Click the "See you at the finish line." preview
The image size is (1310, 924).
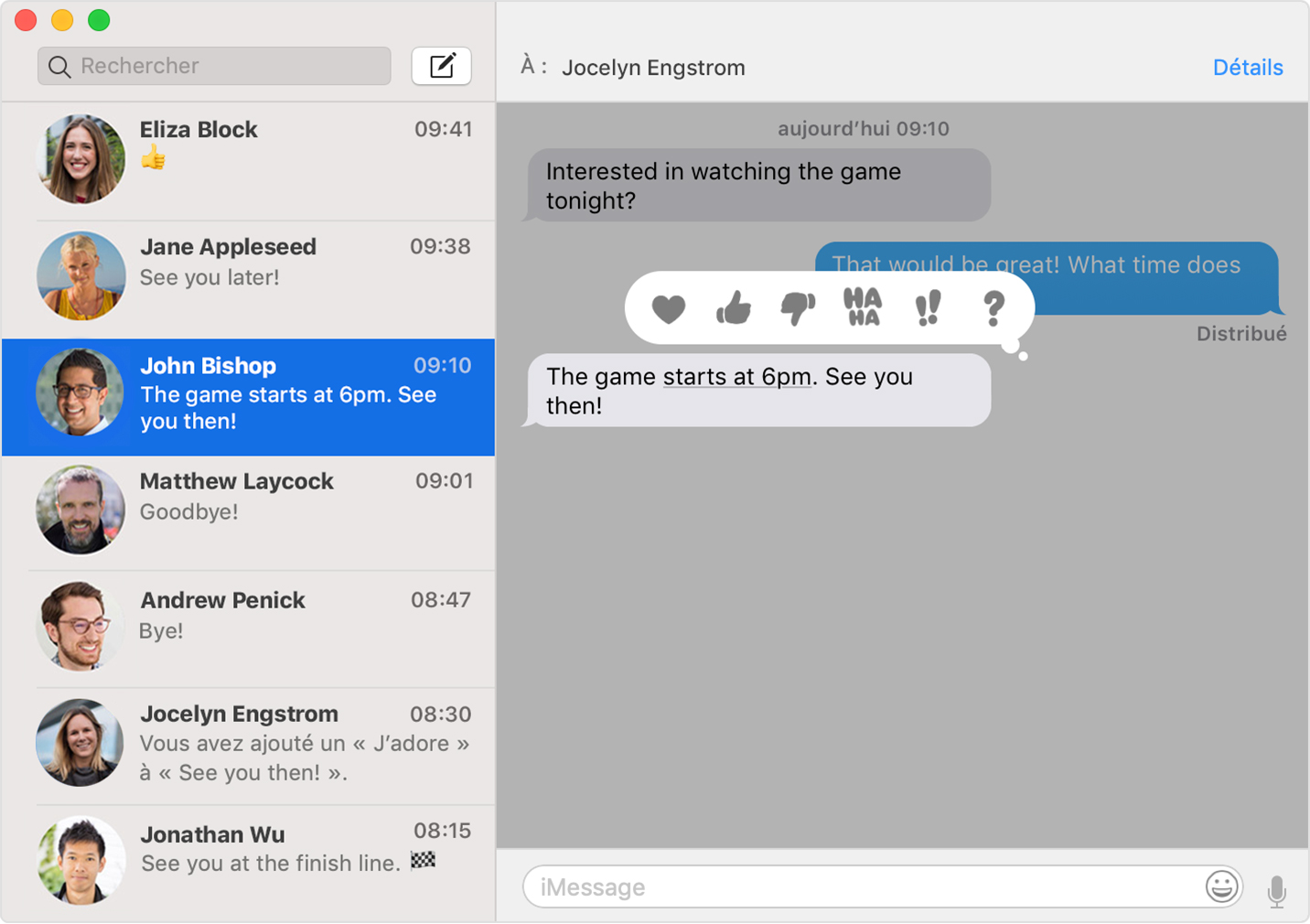click(x=271, y=863)
